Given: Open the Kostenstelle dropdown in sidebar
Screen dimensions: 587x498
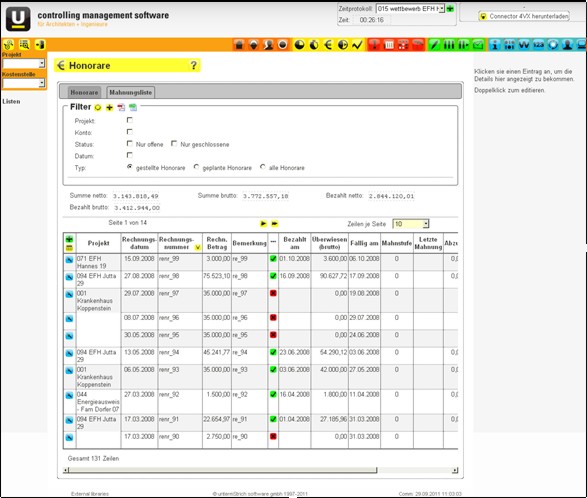Looking at the screenshot, I should coord(42,83).
